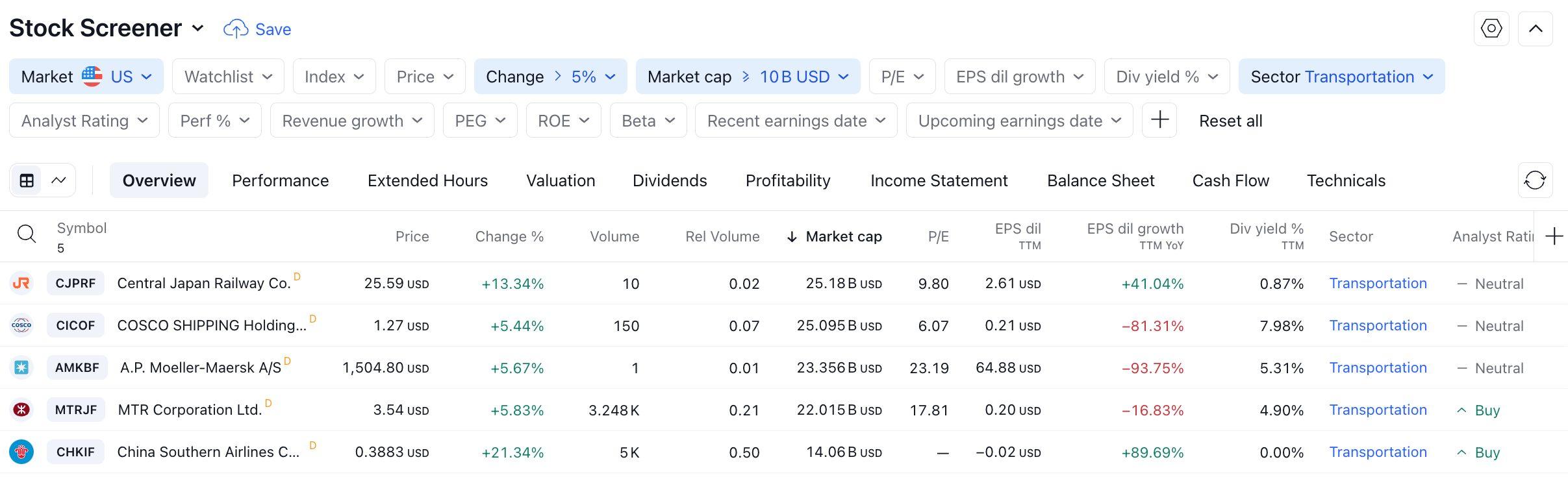Screen dimensions: 1568x479
Task: Click the 25.18 B USD market cap value
Action: (844, 284)
